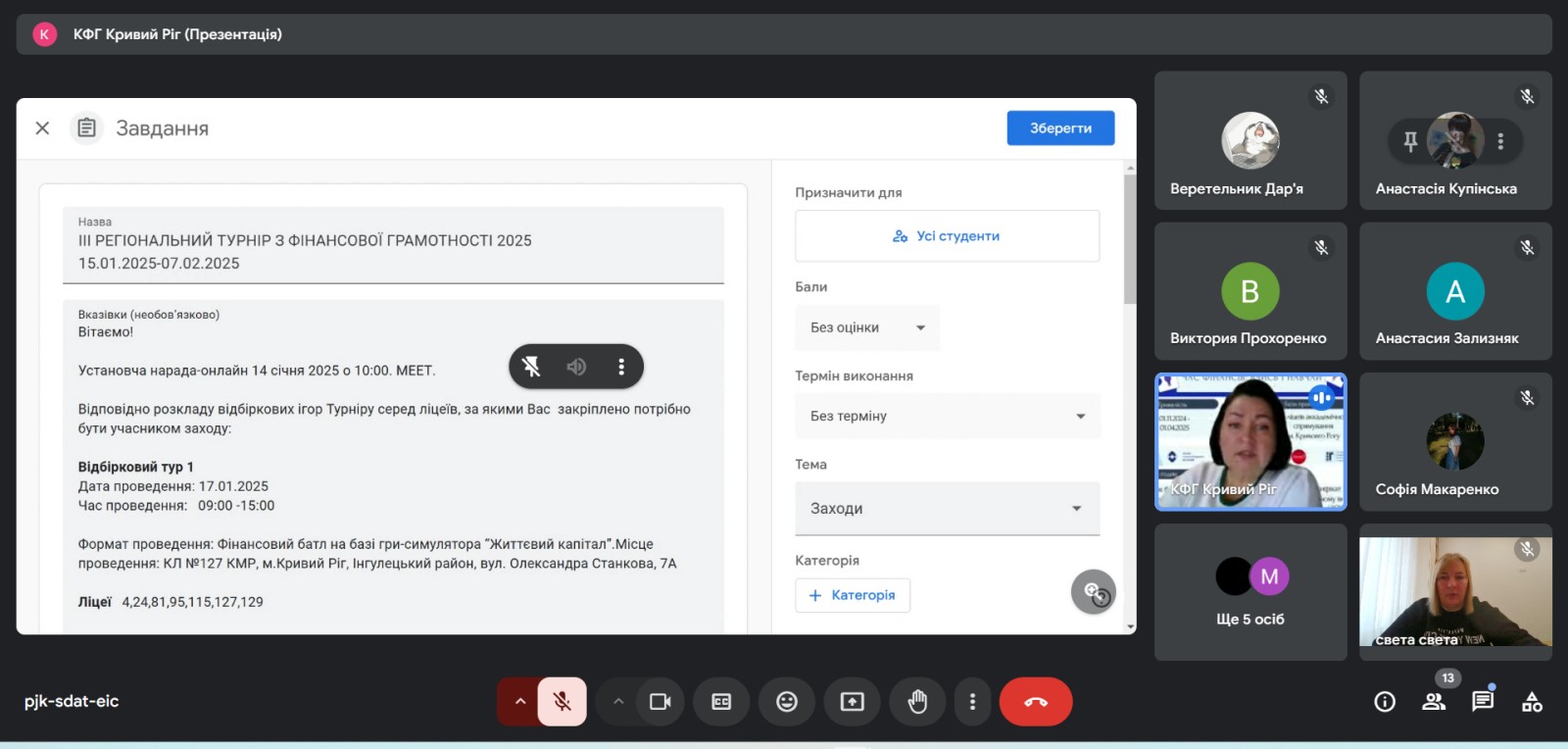This screenshot has height=749, width=1568.
Task: Click muted mic icon on Веретельник Дар'я tile
Action: (x=1321, y=96)
